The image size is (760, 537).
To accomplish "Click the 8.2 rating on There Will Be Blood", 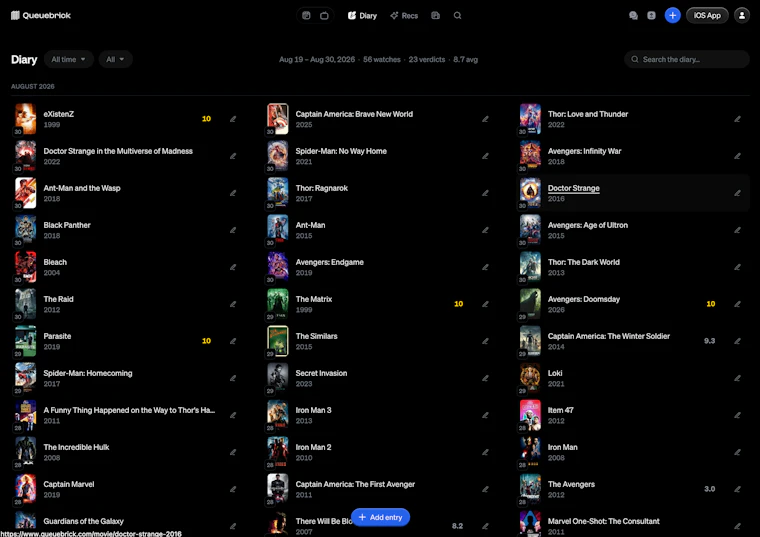I will [458, 526].
